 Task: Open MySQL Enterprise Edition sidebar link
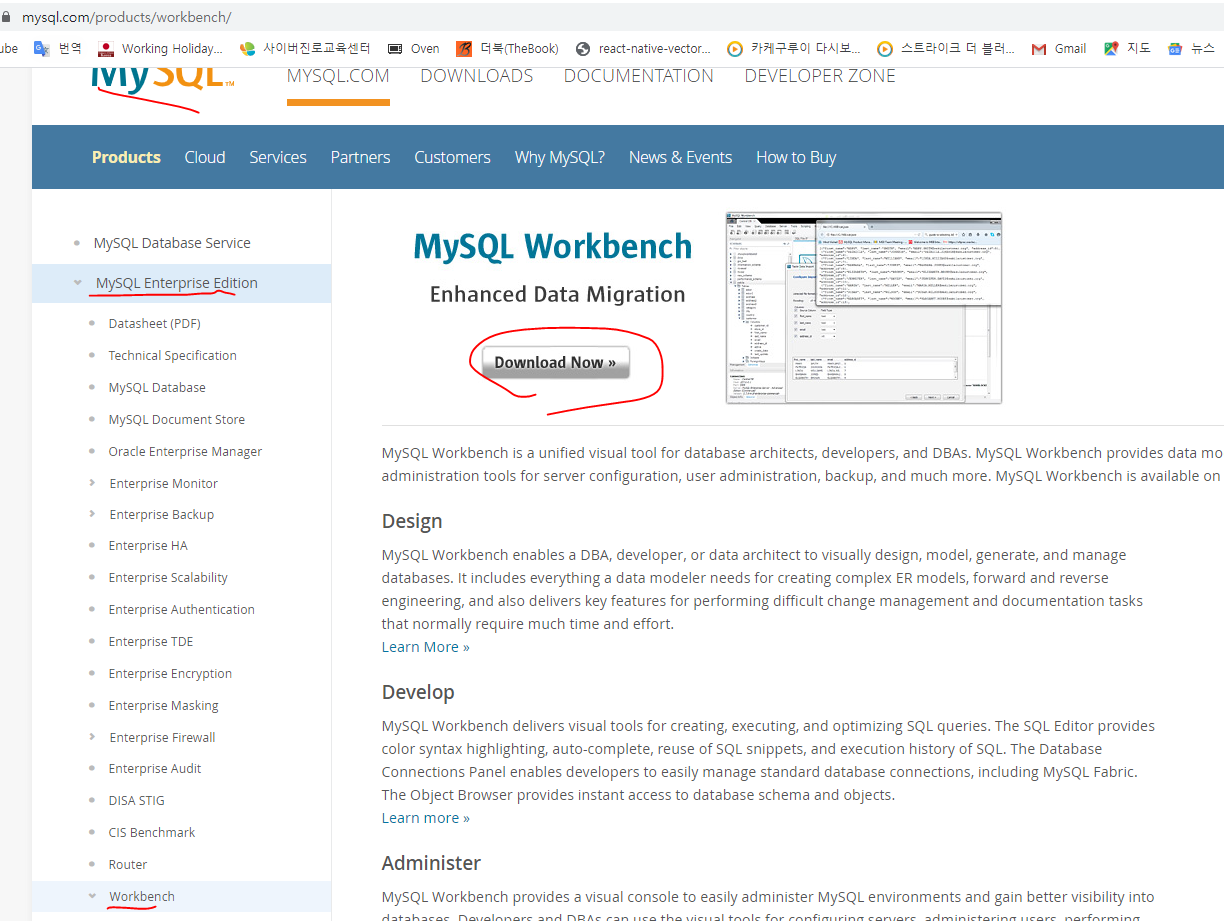(x=177, y=283)
